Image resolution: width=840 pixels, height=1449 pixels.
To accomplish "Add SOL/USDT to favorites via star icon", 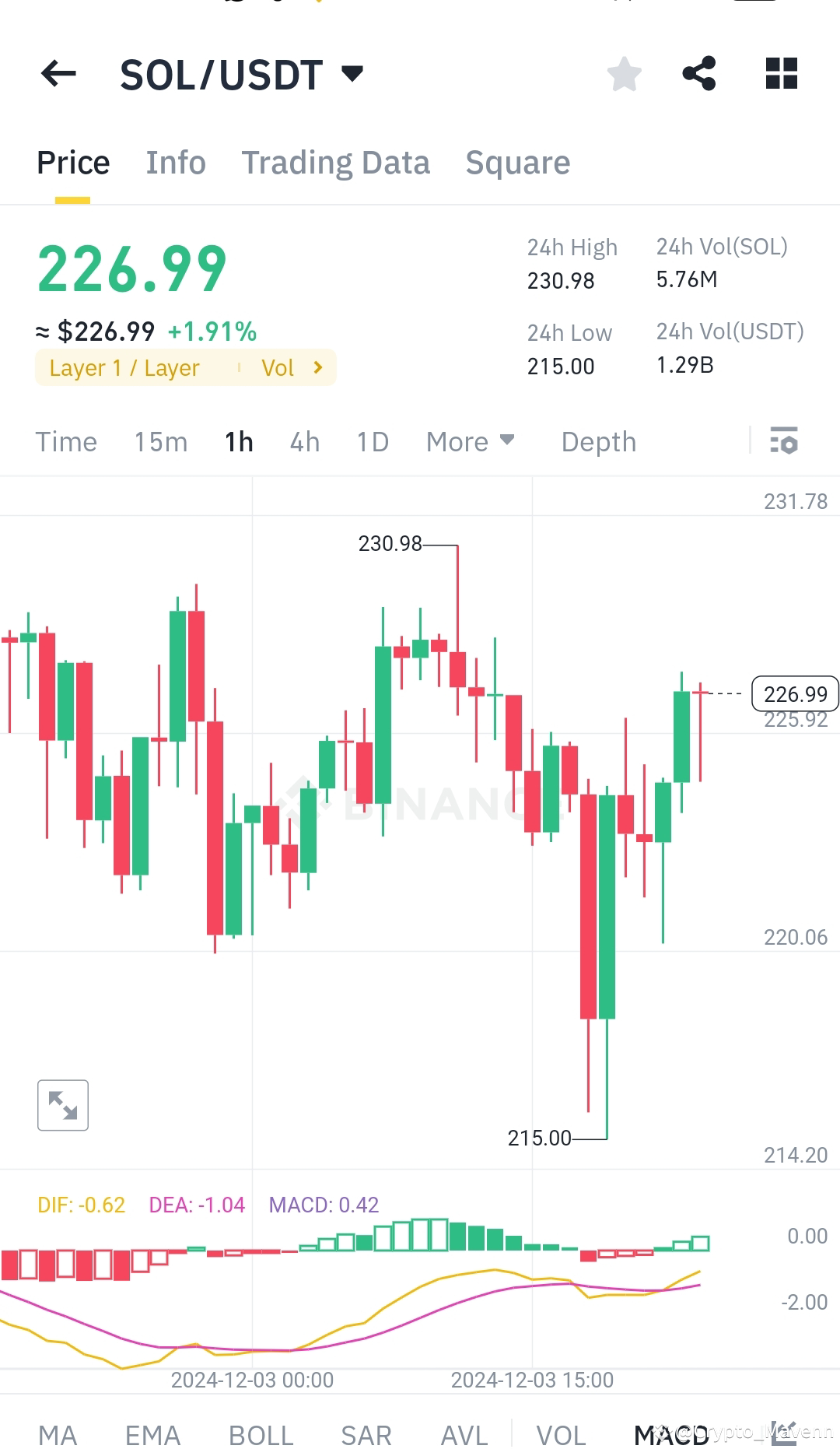I will (623, 73).
